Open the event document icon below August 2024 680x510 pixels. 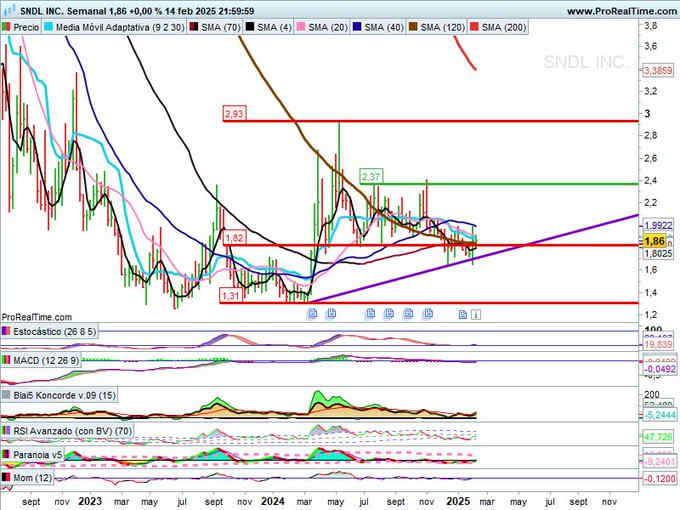[389, 313]
